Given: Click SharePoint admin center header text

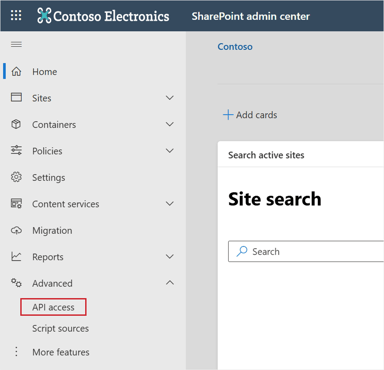Looking at the screenshot, I should [x=251, y=16].
